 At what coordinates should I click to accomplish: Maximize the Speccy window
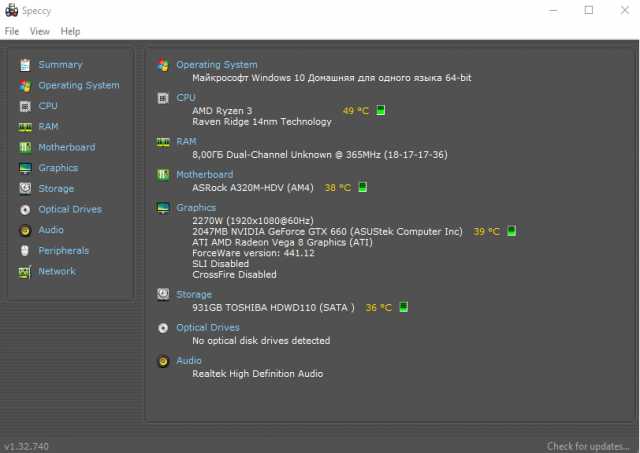coord(589,10)
